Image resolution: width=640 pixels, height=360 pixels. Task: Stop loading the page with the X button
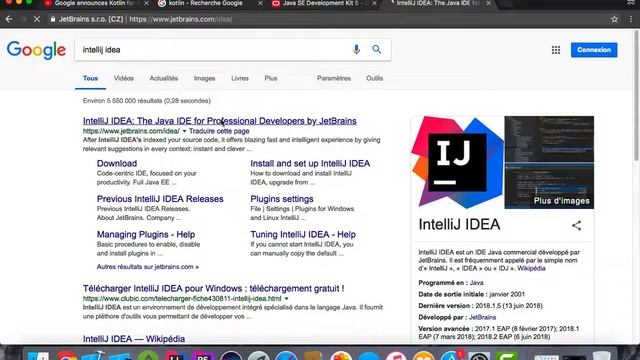[37, 19]
